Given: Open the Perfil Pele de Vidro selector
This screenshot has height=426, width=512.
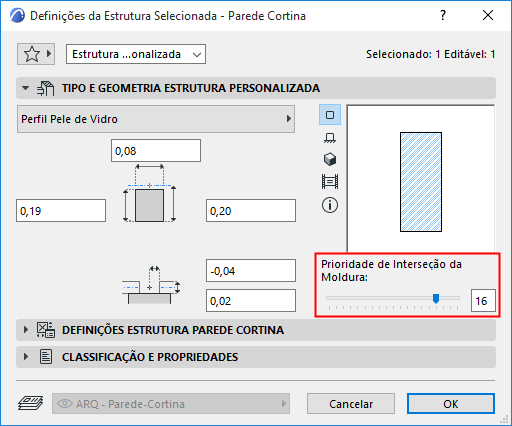Looking at the screenshot, I should point(156,119).
